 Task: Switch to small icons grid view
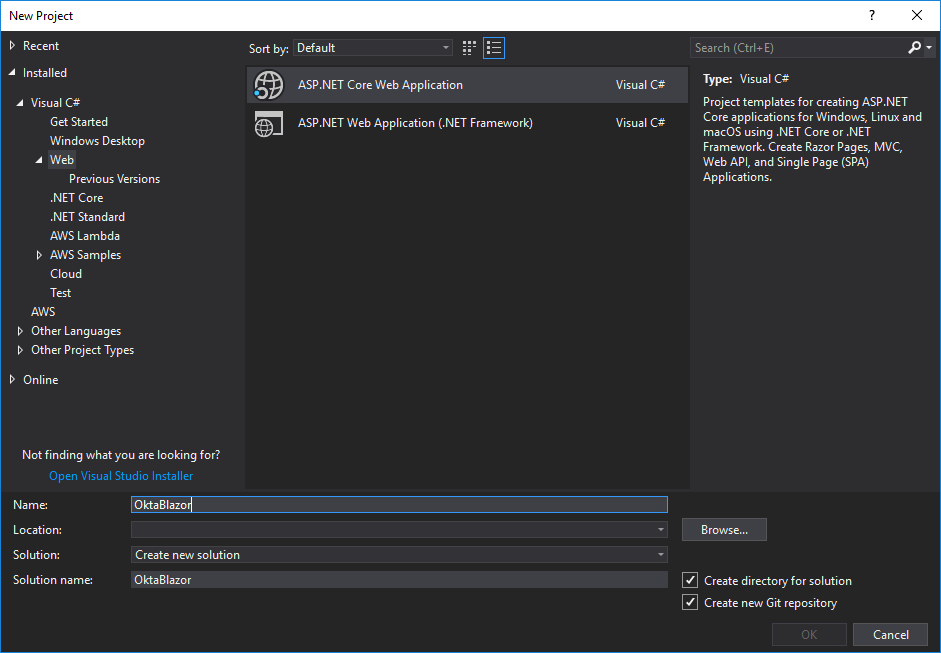pyautogui.click(x=470, y=48)
